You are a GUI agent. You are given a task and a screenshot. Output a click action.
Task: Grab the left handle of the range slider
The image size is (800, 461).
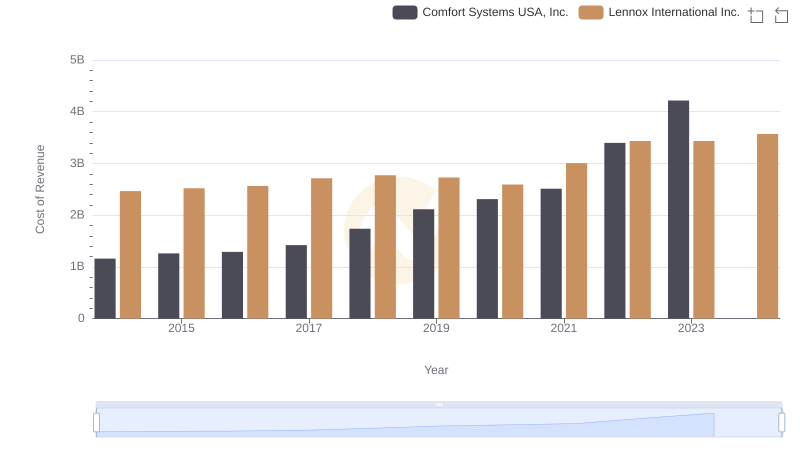pos(96,422)
